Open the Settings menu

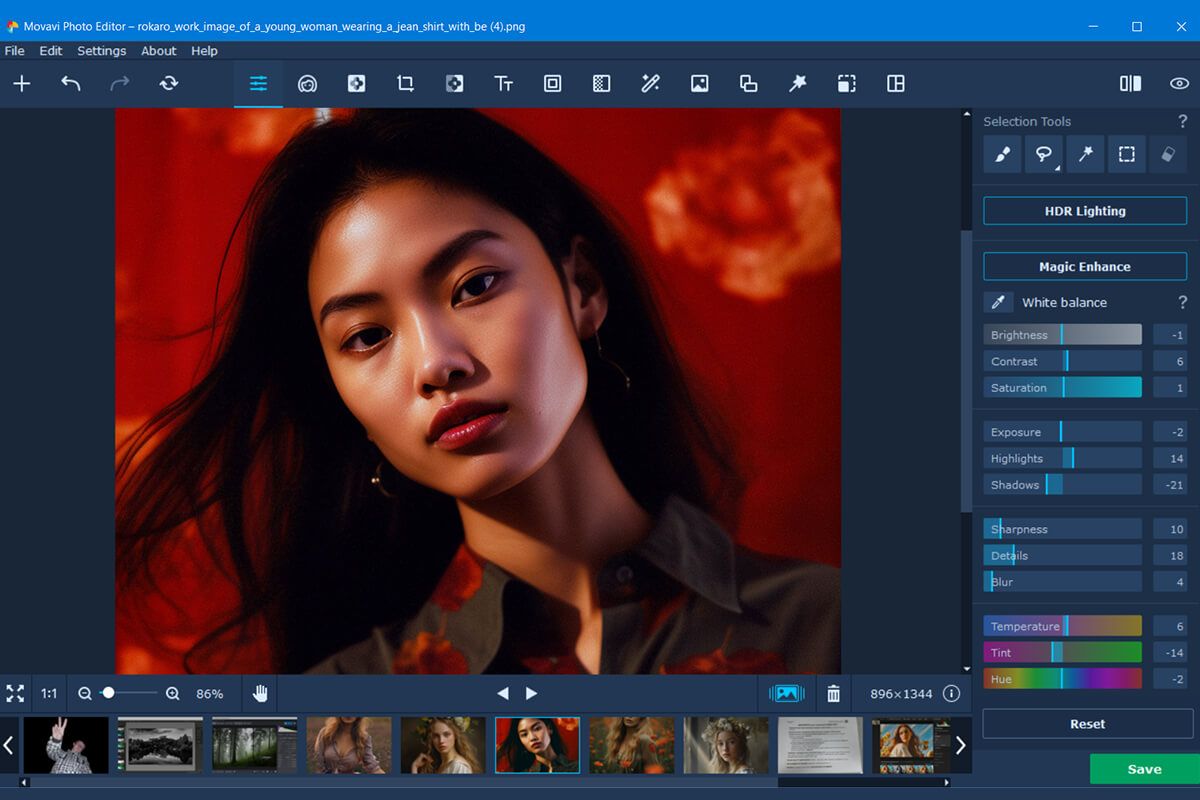101,51
